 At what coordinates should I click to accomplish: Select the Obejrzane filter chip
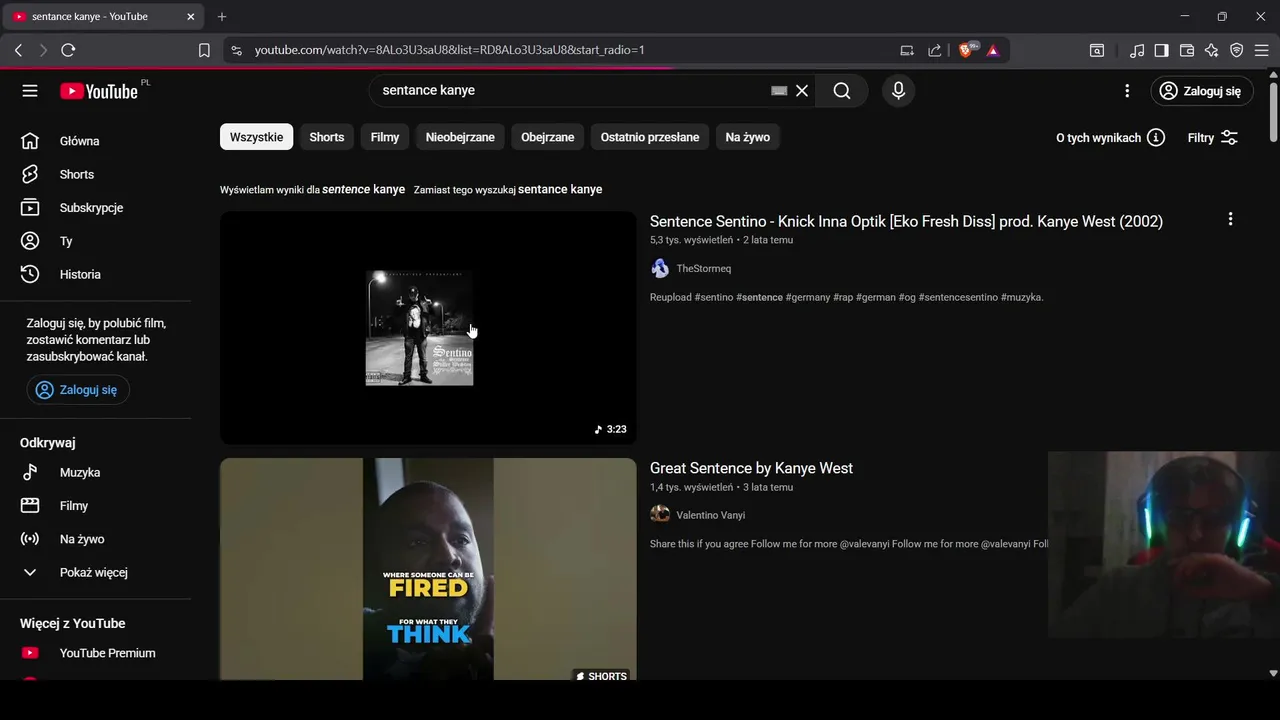tap(548, 137)
